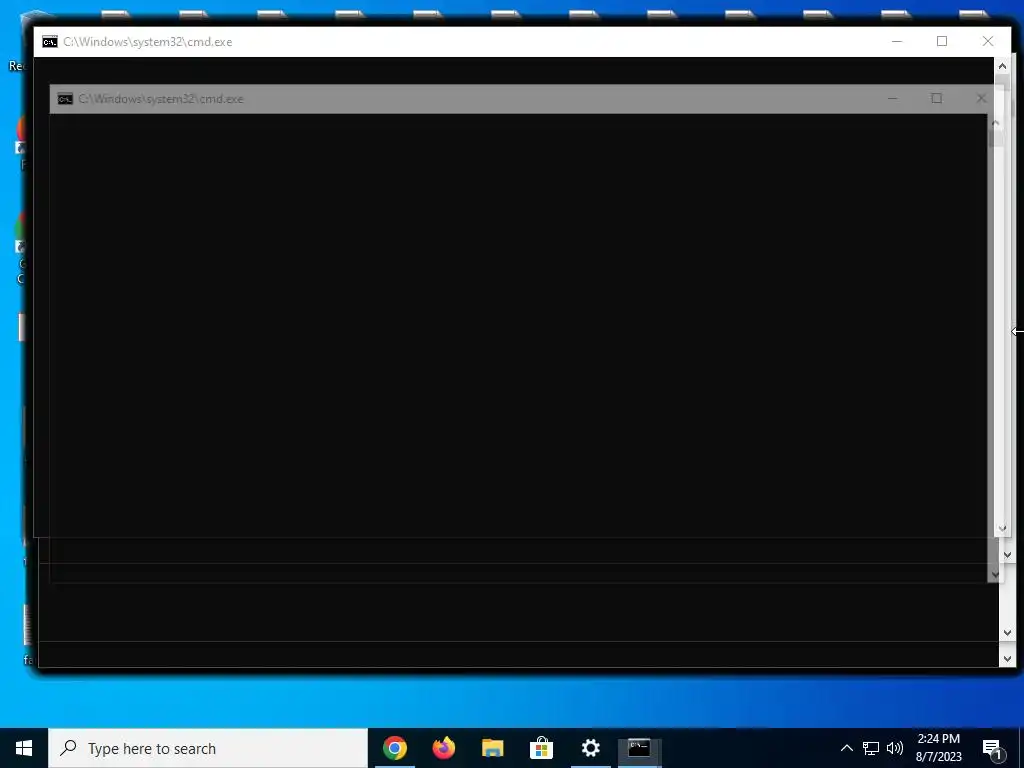
Task: Open File Explorer from the taskbar
Action: [x=492, y=748]
